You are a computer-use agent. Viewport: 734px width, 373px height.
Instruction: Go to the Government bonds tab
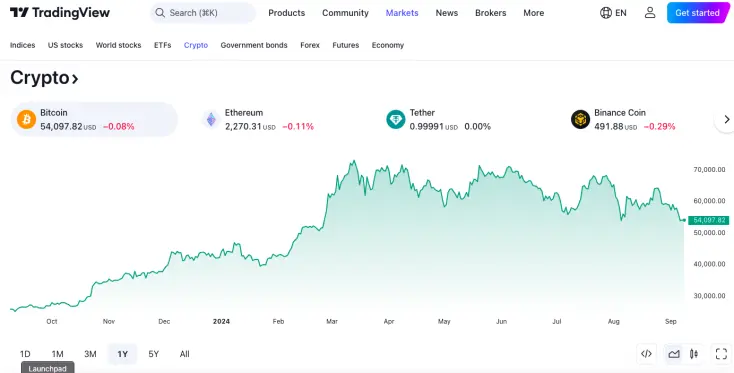(x=254, y=45)
